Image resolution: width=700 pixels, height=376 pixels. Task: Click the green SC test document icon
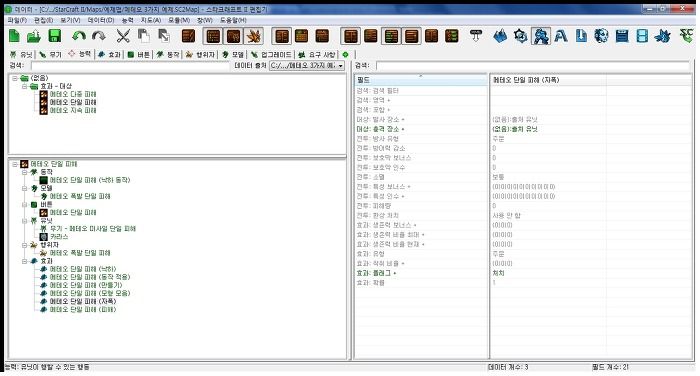coord(687,35)
